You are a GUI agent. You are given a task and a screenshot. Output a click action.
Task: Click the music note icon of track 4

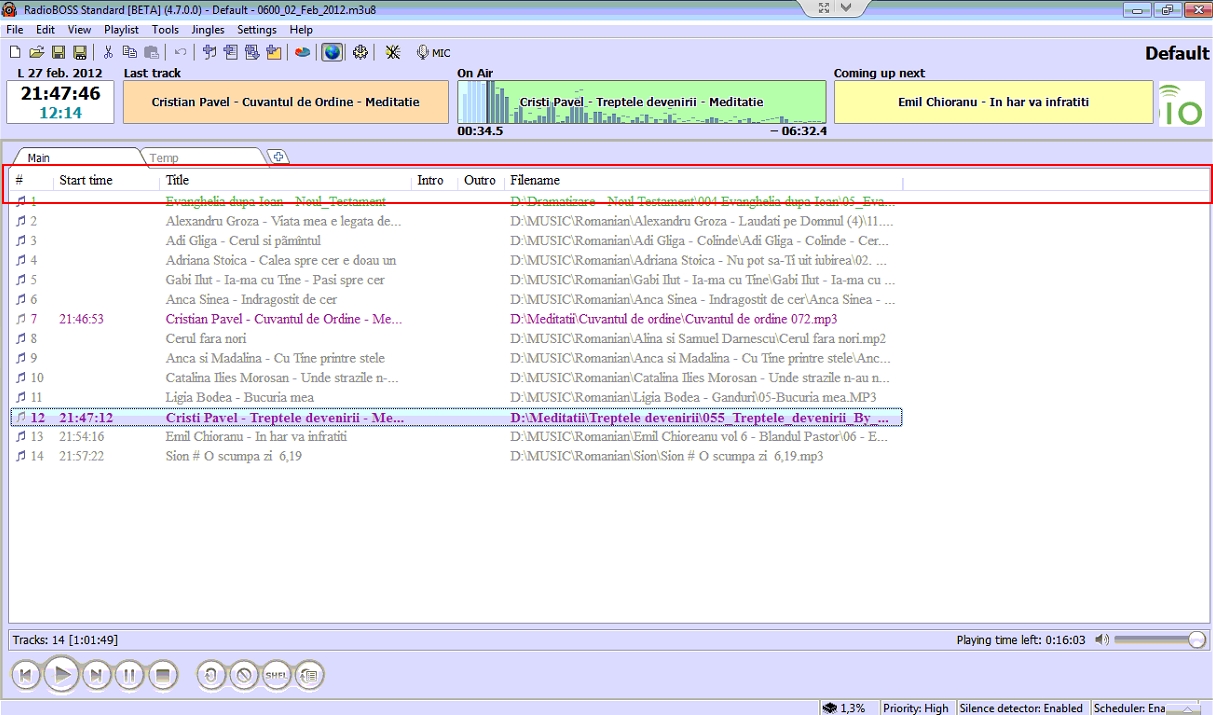(21, 260)
